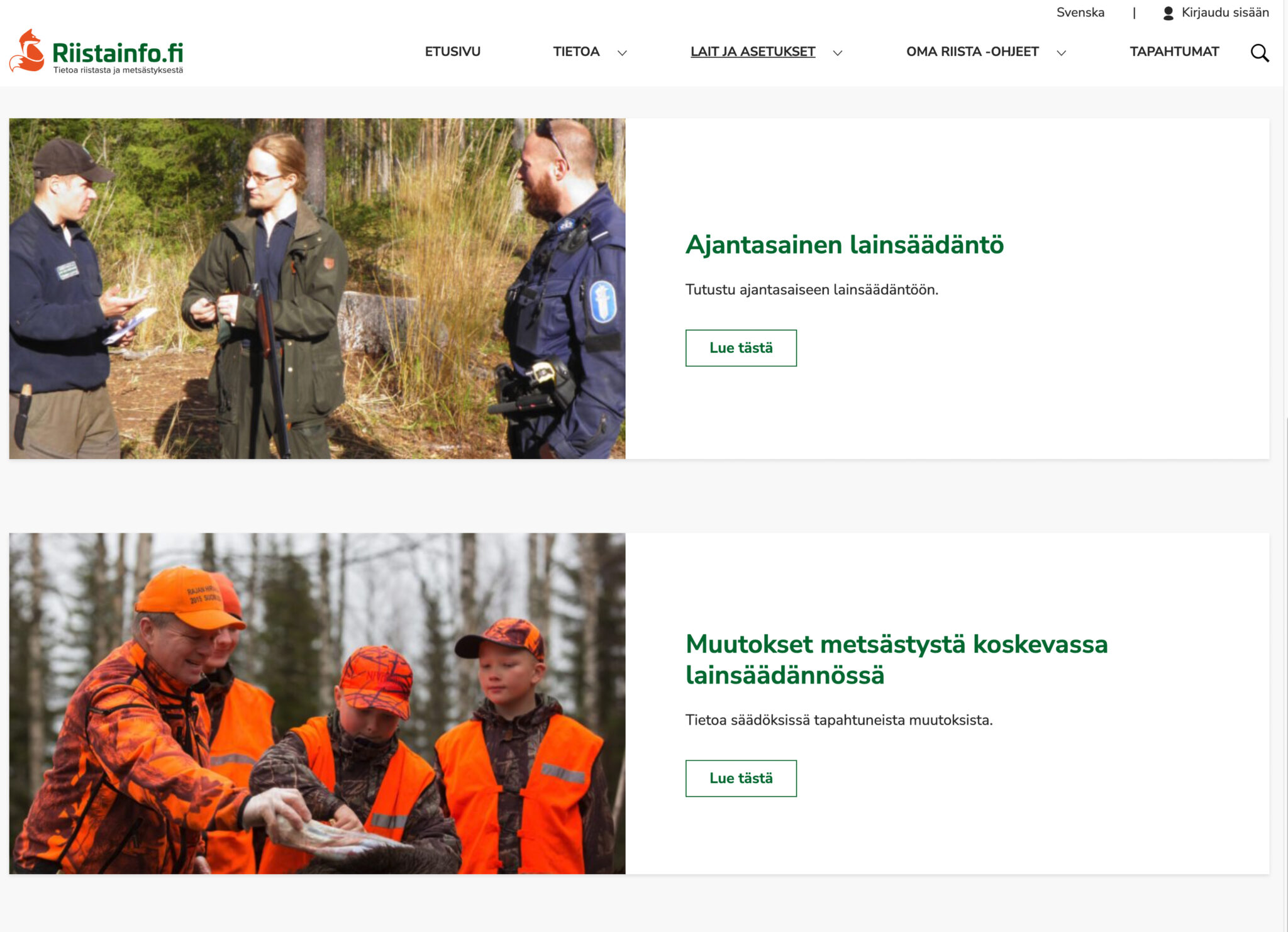
Task: Click the user icon next to Kirjaudu sisään
Action: [x=1169, y=12]
